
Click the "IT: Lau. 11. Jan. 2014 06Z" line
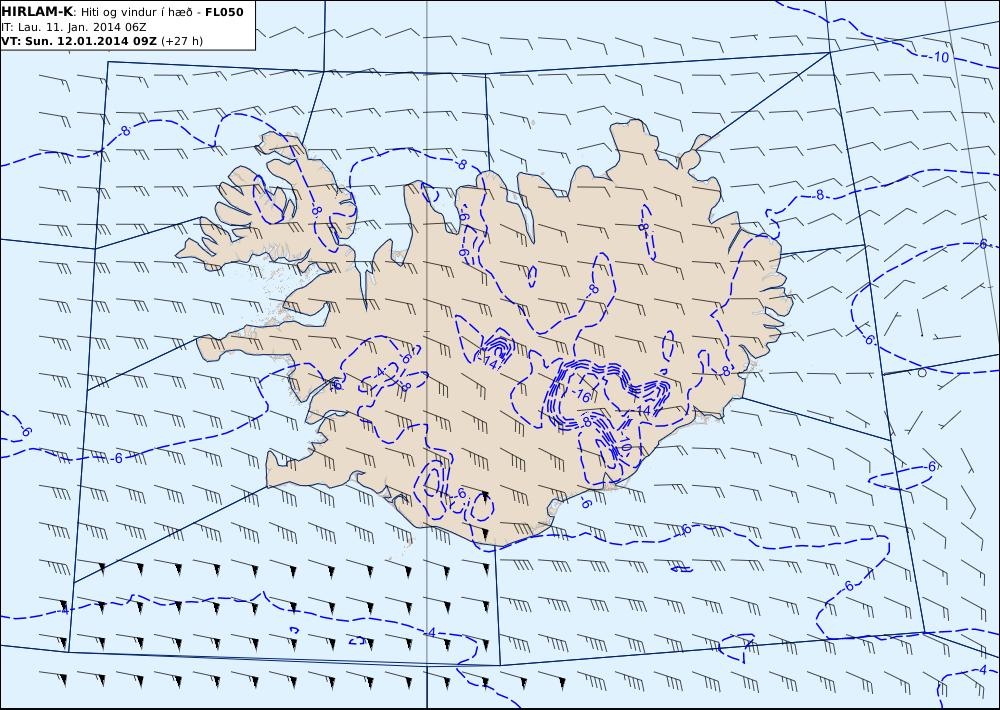(x=74, y=27)
